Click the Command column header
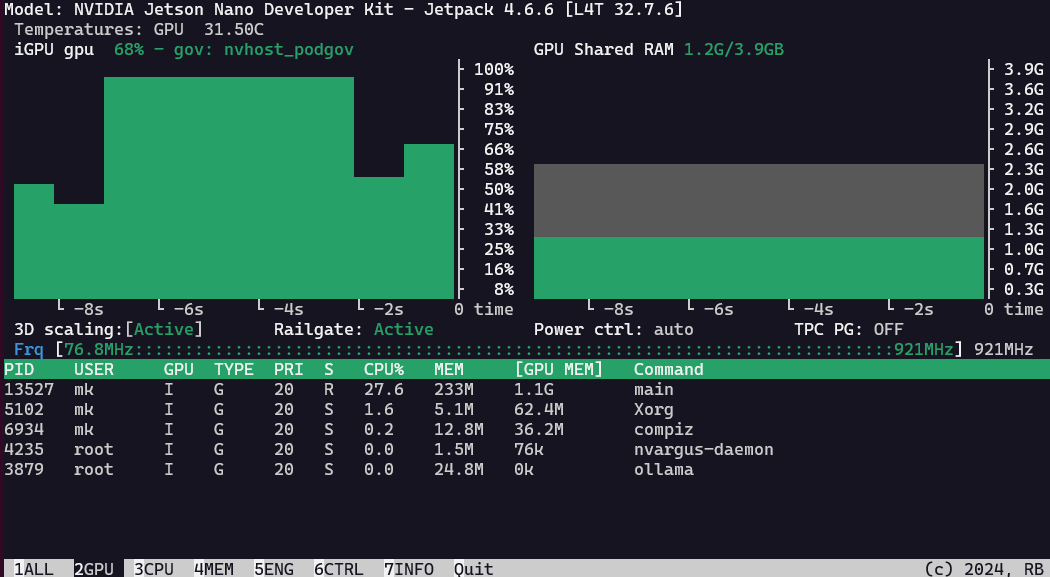 coord(668,369)
